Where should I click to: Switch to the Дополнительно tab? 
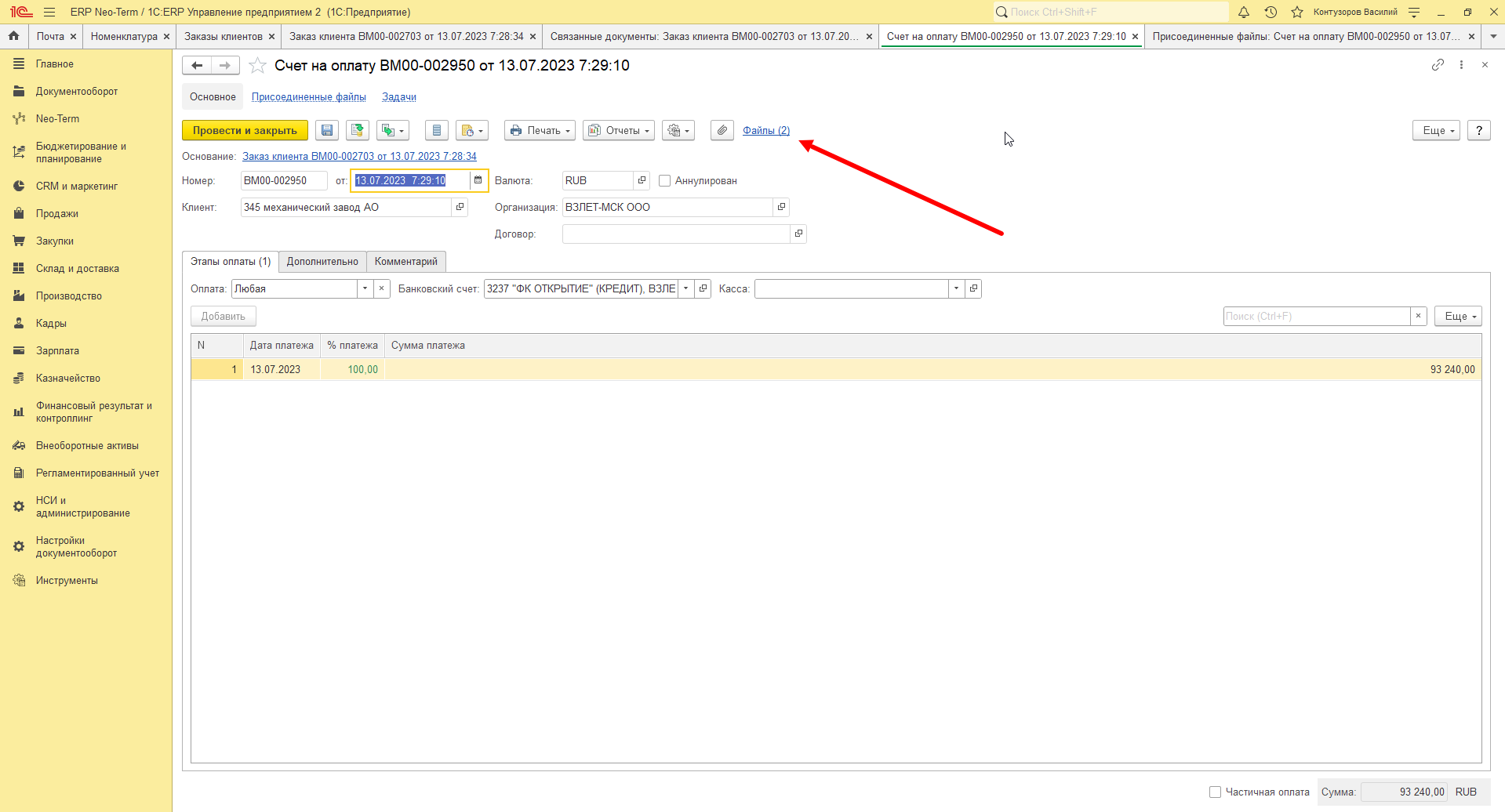click(322, 261)
